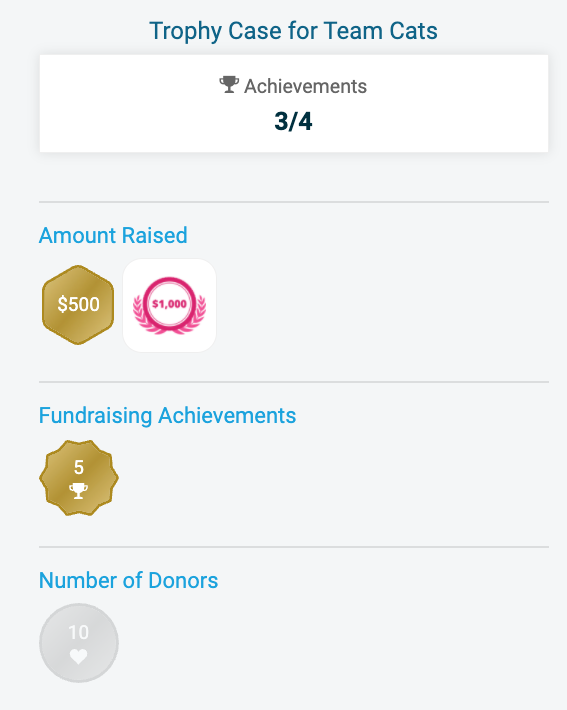Screen dimensions: 567x710
Task: Click the number 5 on gold badge
Action: 79,467
